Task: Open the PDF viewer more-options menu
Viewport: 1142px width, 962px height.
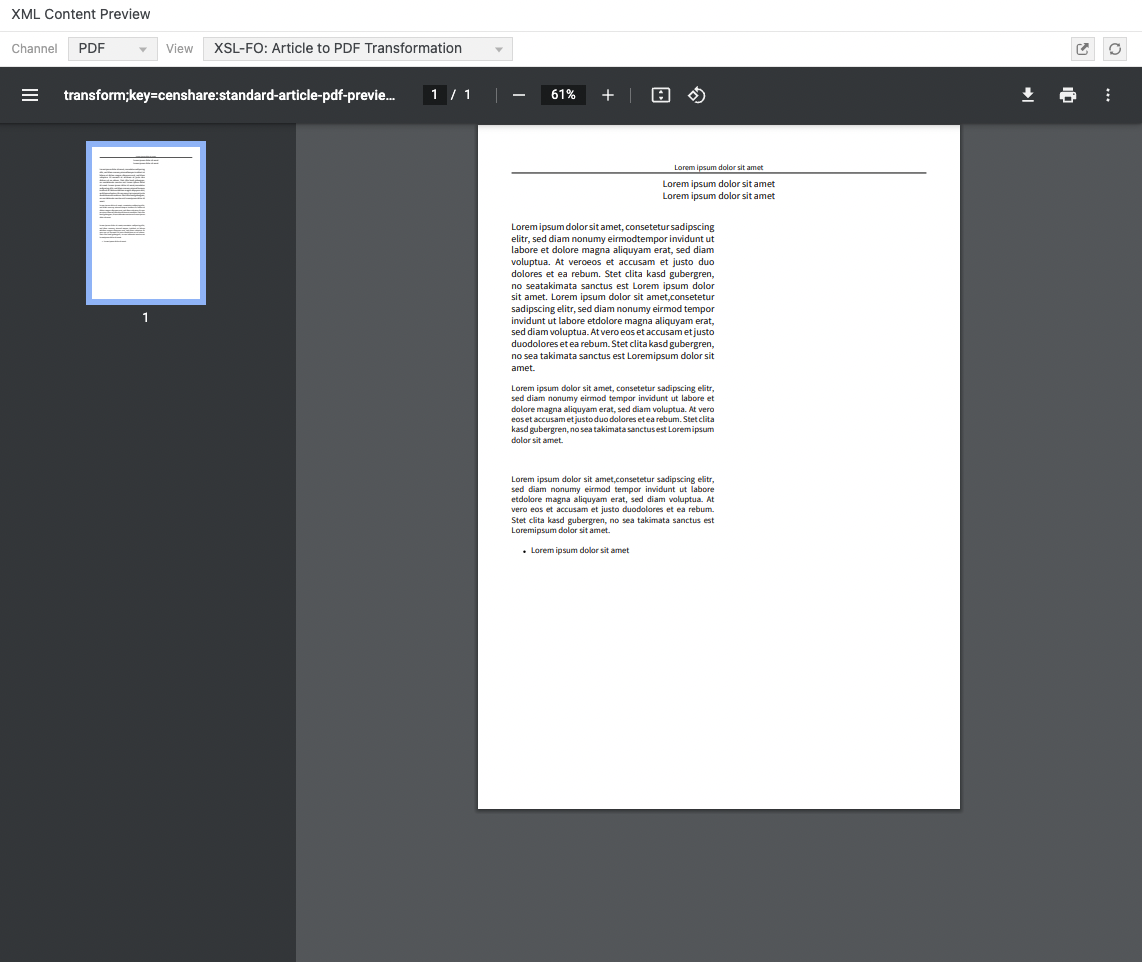Action: tap(1107, 95)
